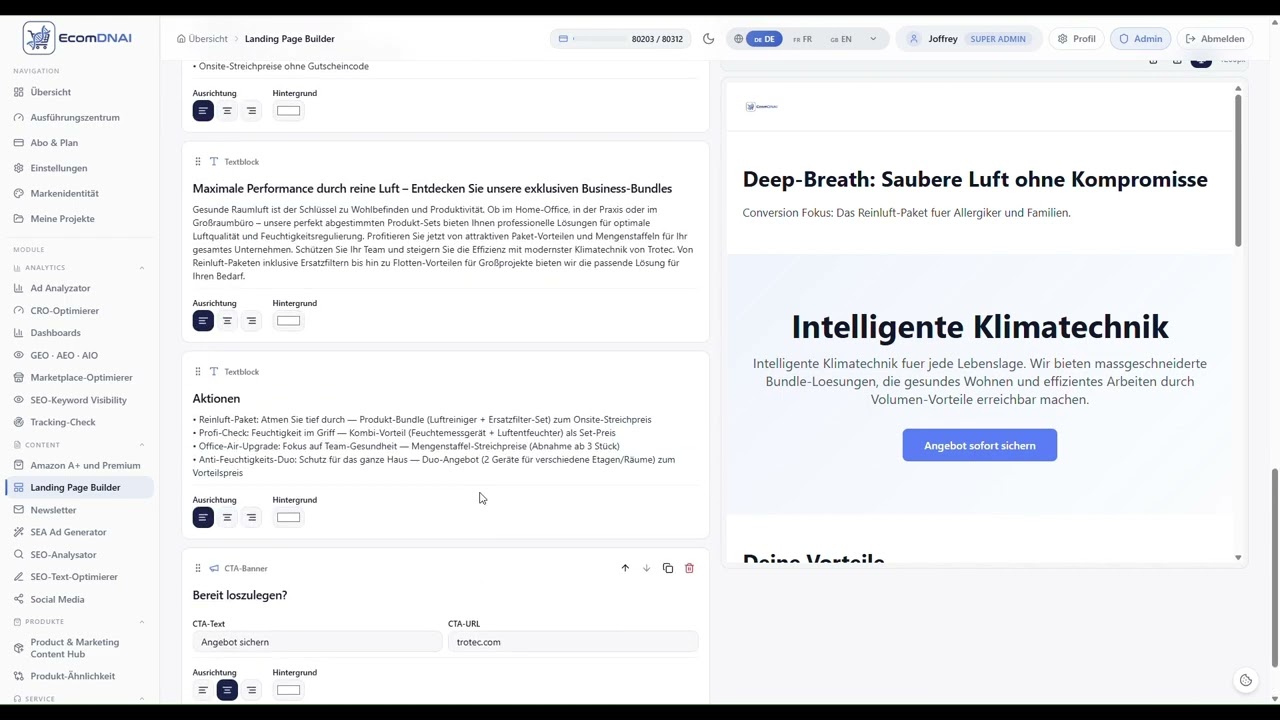Open floating help icon at bottom right
The height and width of the screenshot is (720, 1280).
point(1246,680)
